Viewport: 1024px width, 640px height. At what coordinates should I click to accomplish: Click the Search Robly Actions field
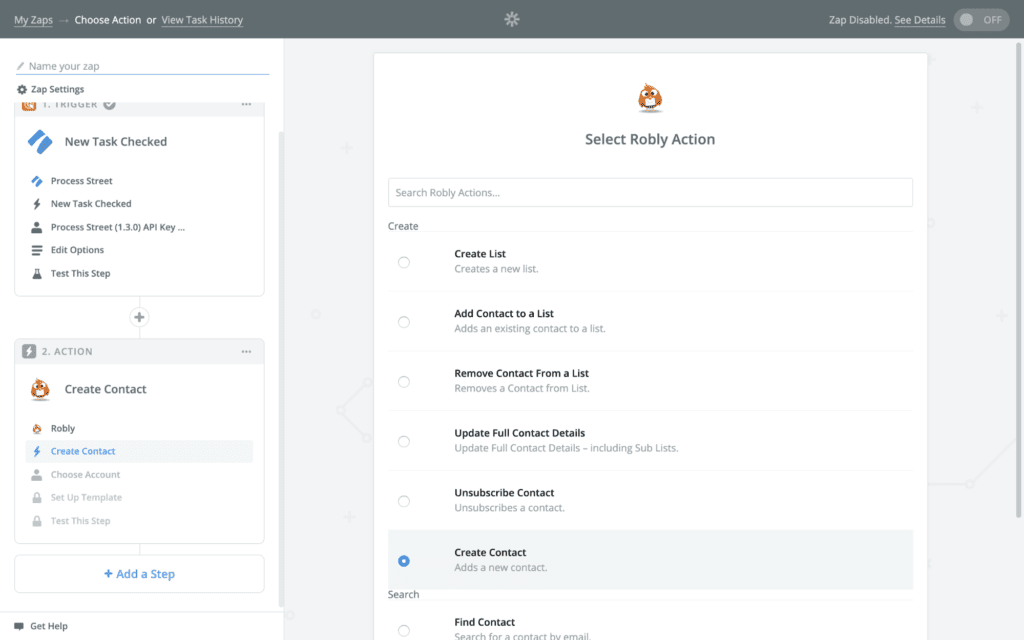[650, 193]
